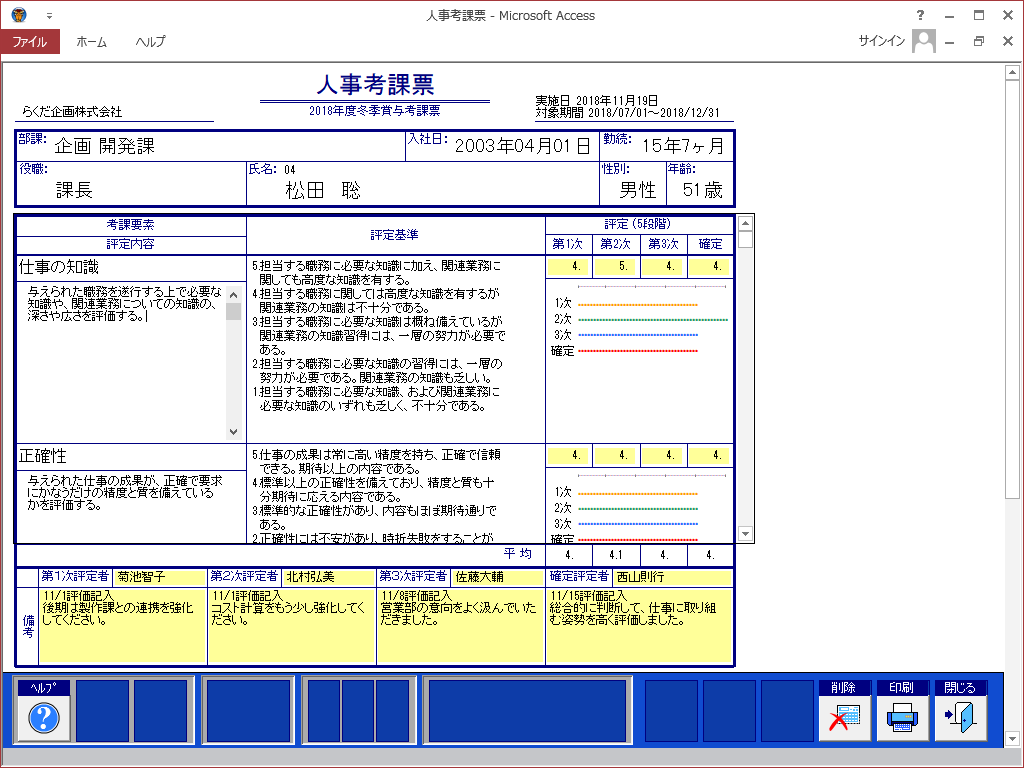Click the 確定 red line in 仕事の知識 chart

click(x=638, y=351)
